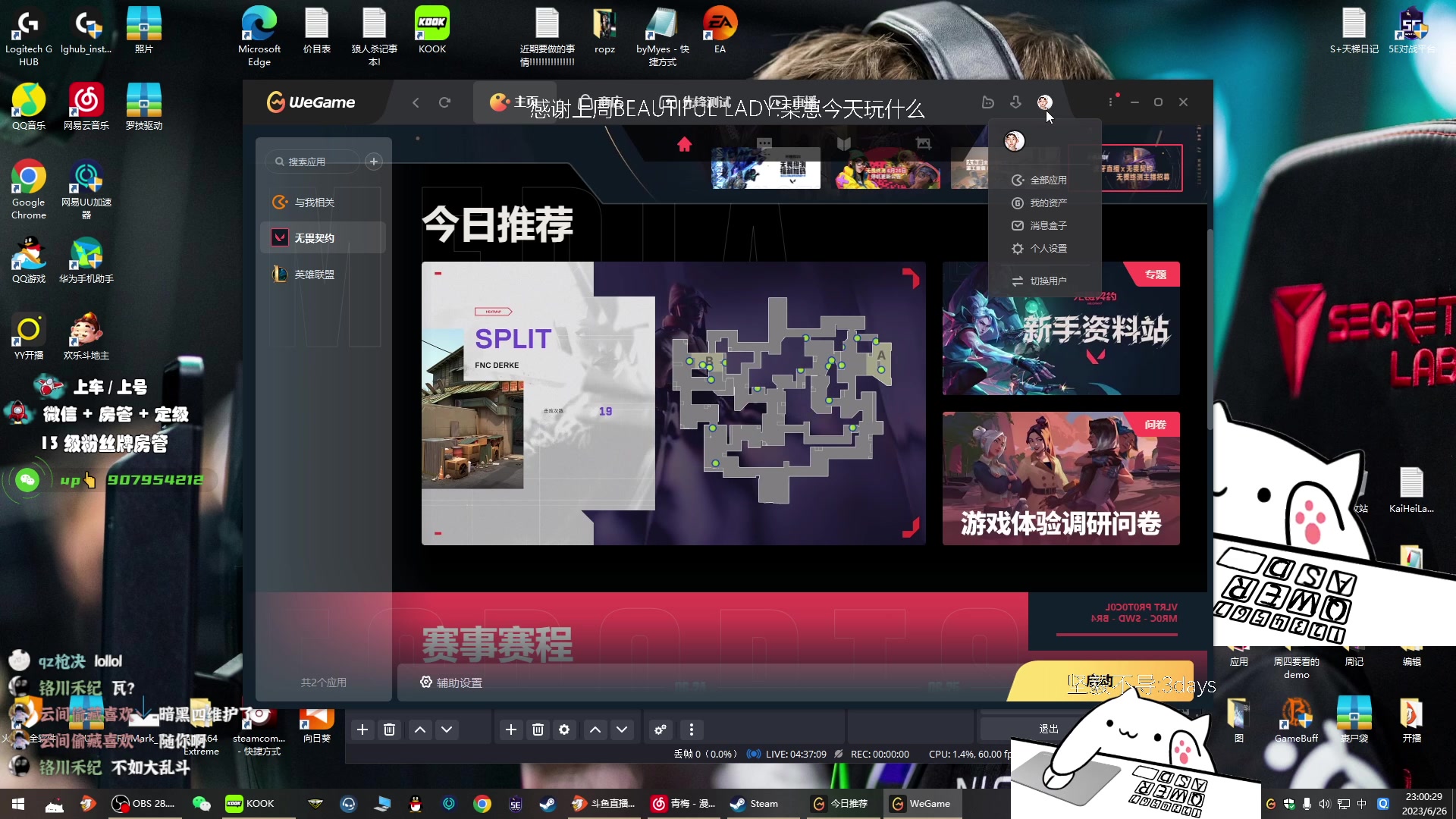Open the 主页 tab in WeGame
1456x819 pixels.
(x=516, y=102)
